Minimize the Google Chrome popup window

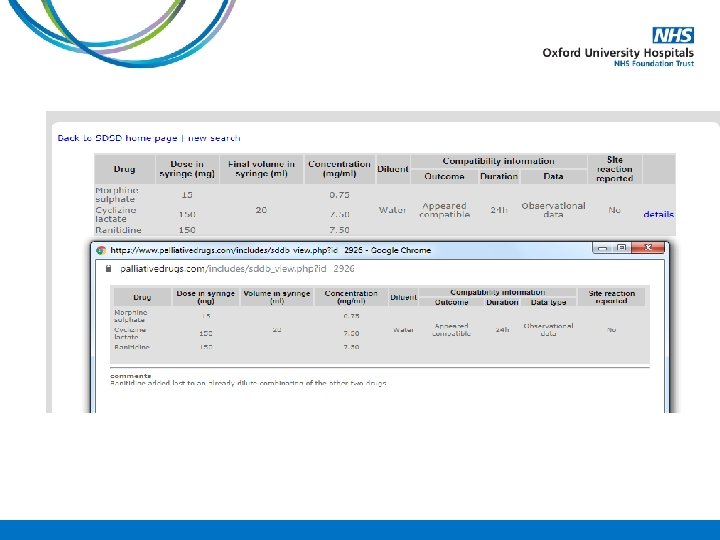[602, 248]
